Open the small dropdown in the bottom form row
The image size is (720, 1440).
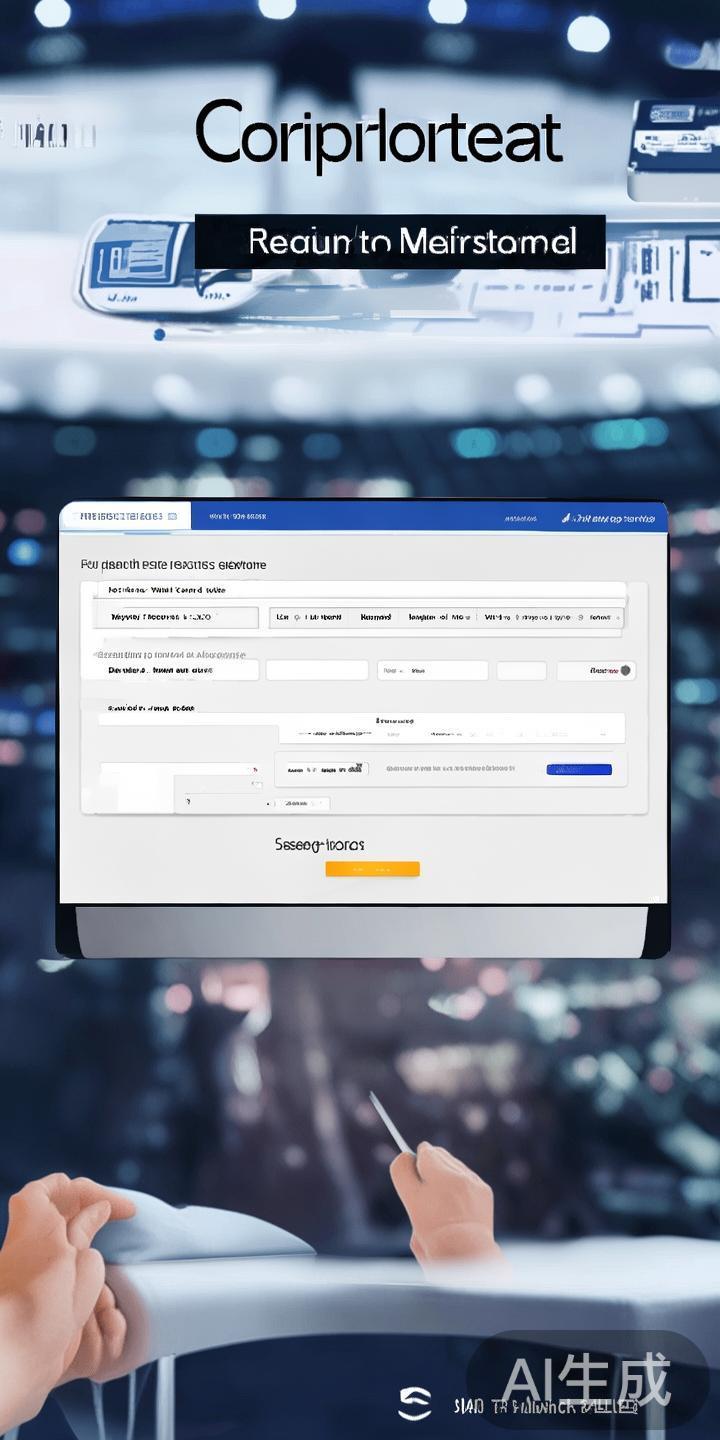coord(306,802)
